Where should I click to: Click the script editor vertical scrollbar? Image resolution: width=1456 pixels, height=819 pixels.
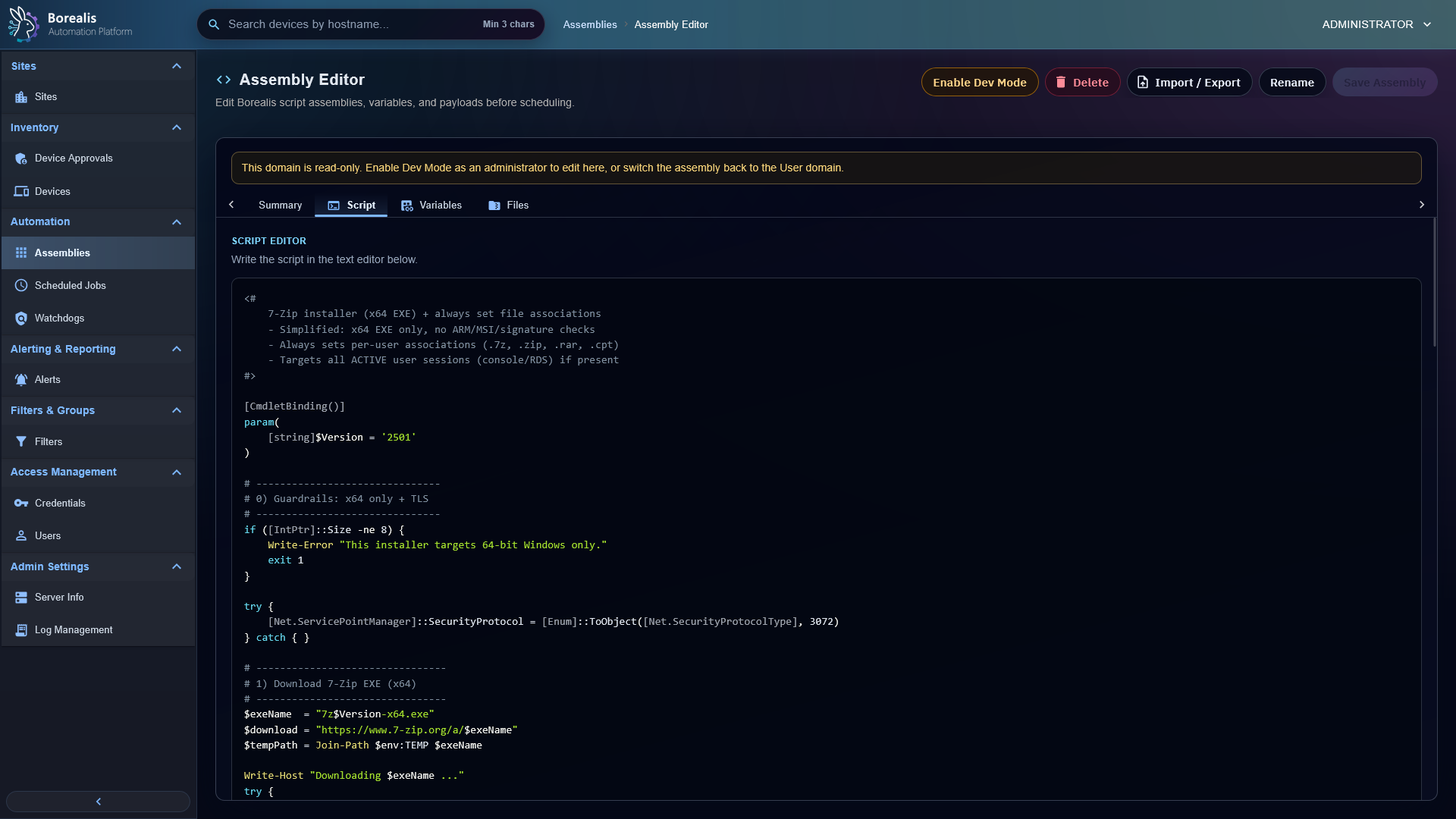(1434, 283)
